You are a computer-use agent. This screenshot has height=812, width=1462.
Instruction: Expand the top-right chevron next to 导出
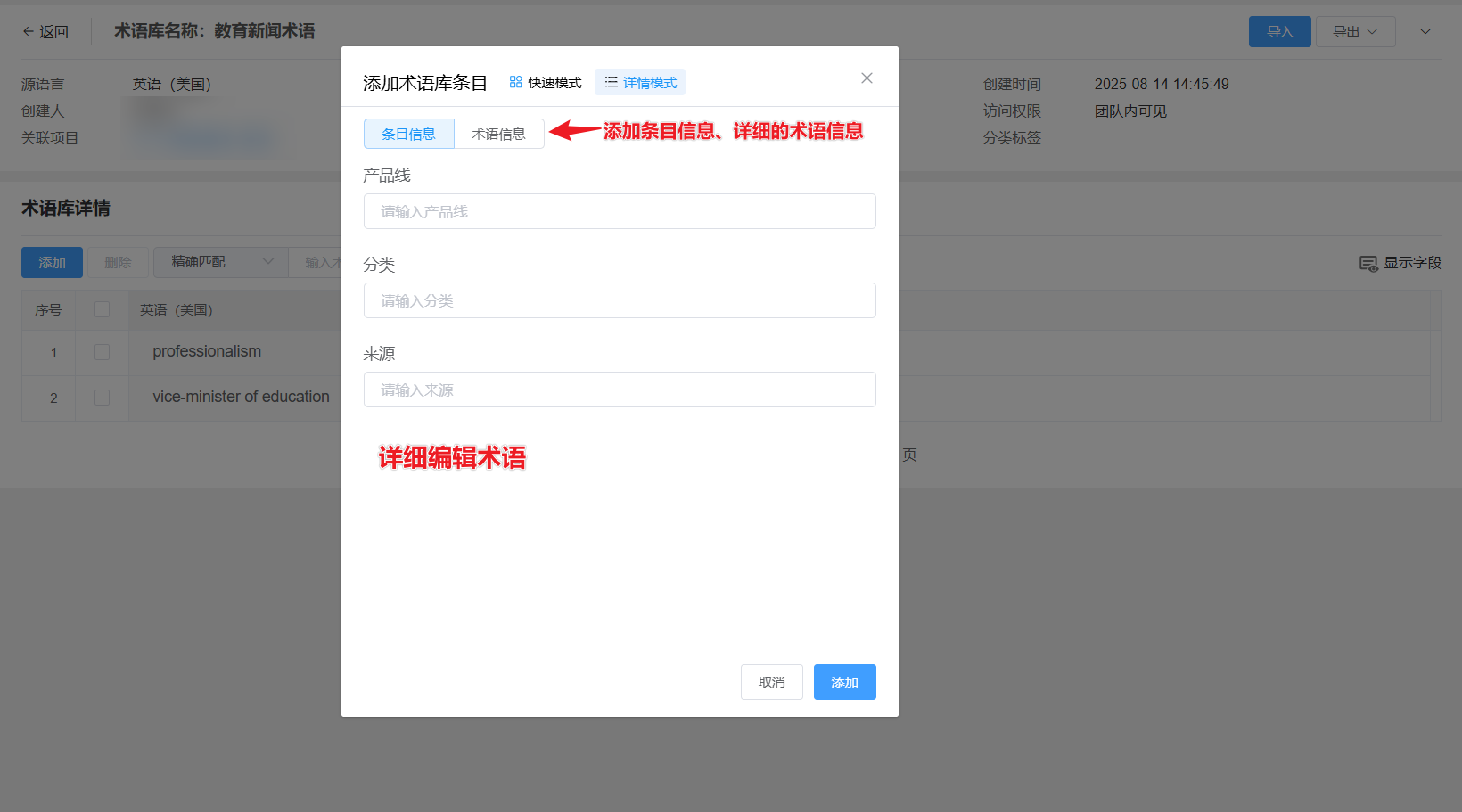[1425, 32]
